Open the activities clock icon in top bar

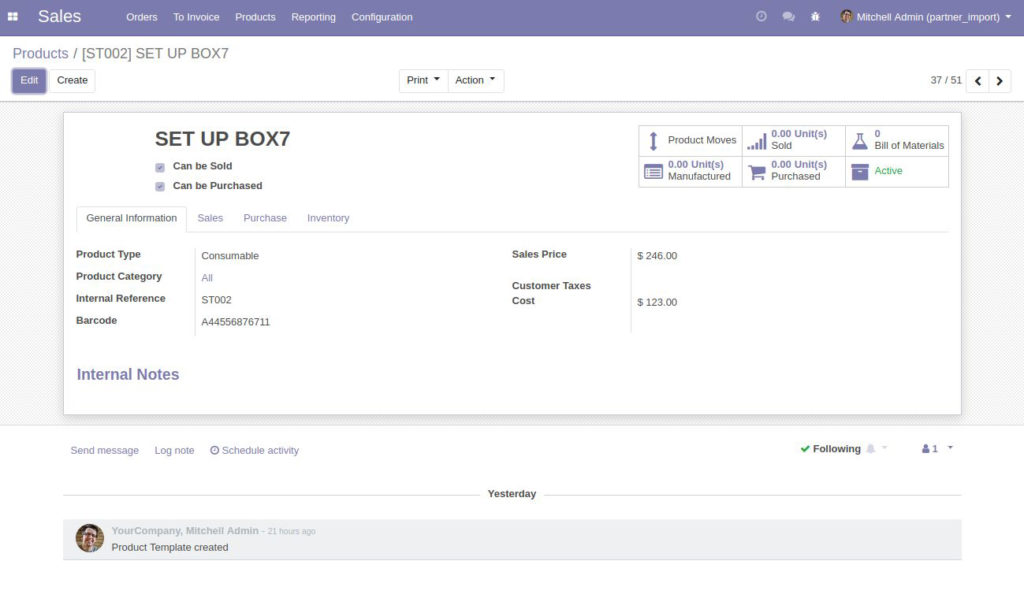pos(761,16)
